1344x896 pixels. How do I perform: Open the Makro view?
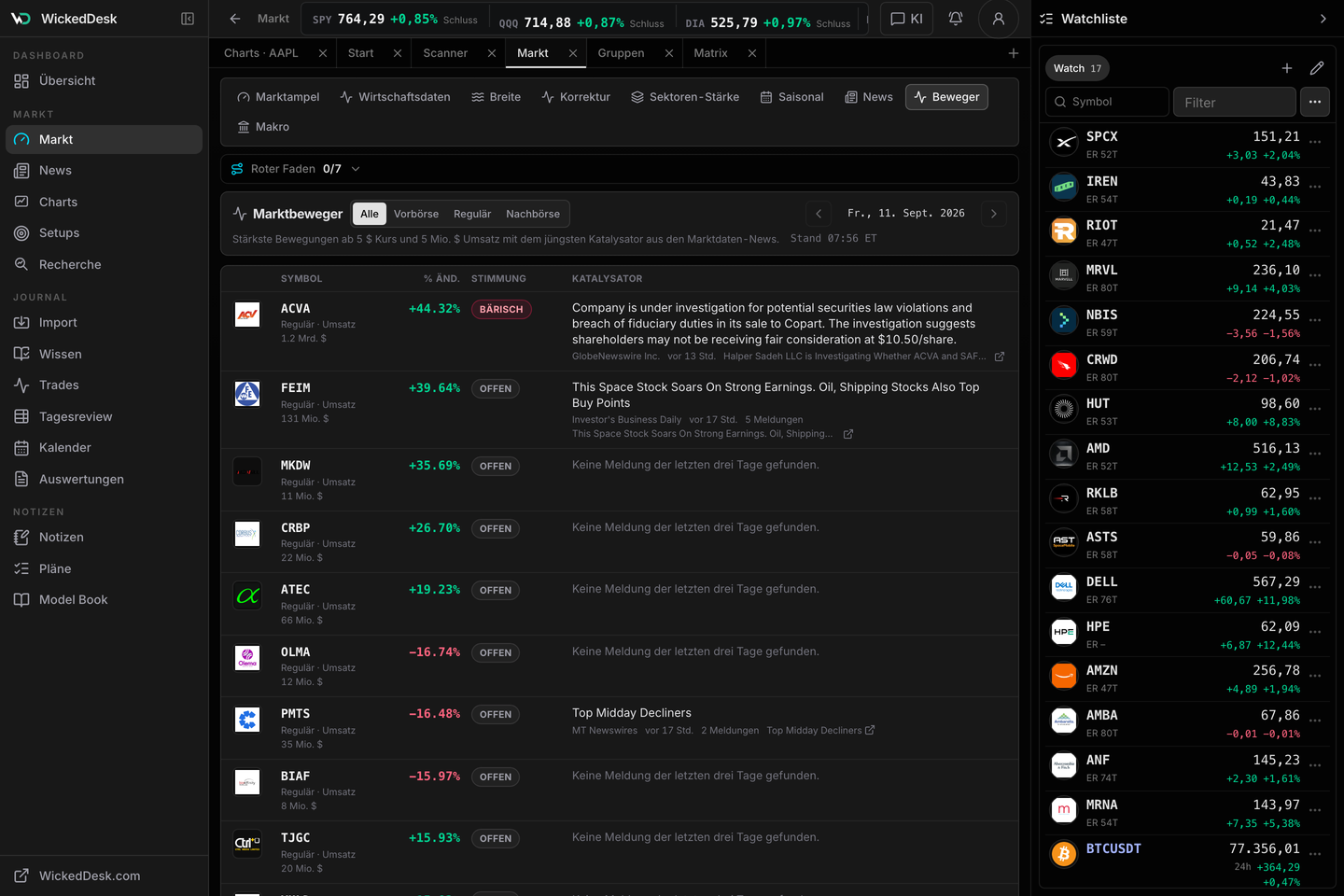263,127
